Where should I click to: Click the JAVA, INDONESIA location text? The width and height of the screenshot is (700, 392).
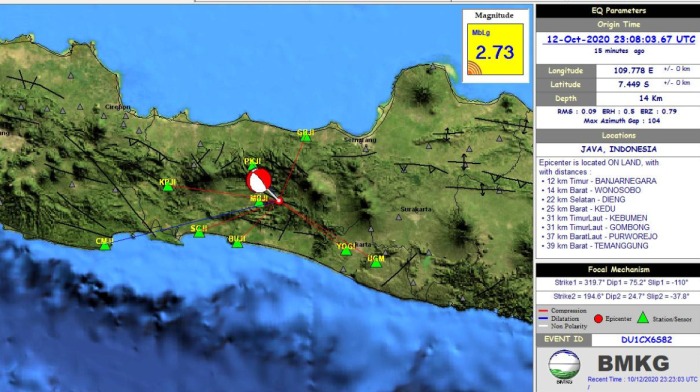tap(618, 149)
